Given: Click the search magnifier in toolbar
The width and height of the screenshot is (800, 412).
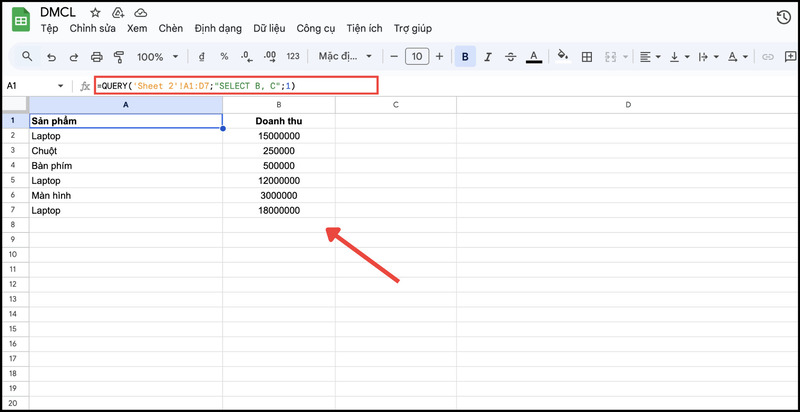Looking at the screenshot, I should click(28, 56).
